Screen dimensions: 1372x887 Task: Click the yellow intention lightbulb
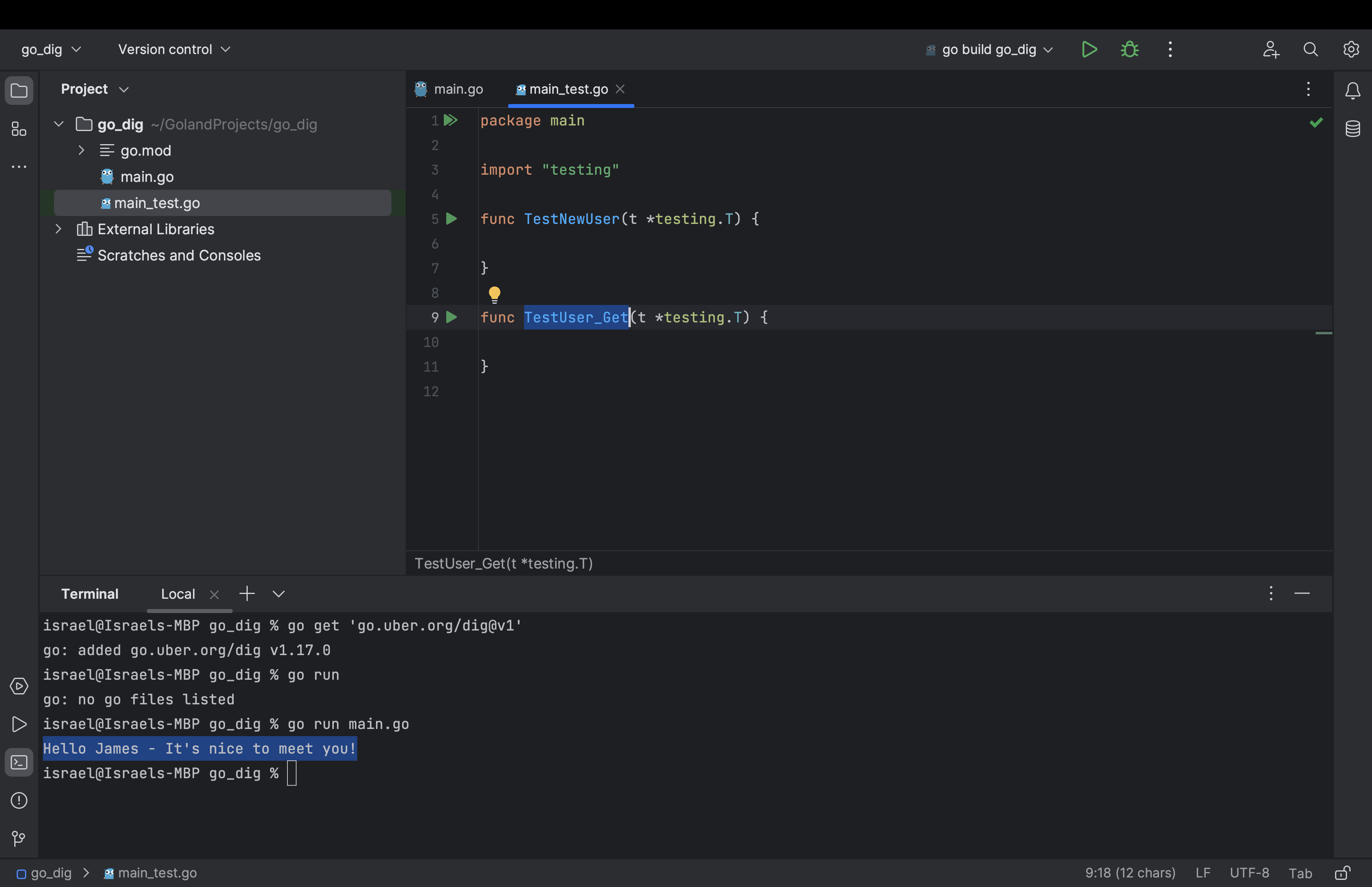[494, 294]
